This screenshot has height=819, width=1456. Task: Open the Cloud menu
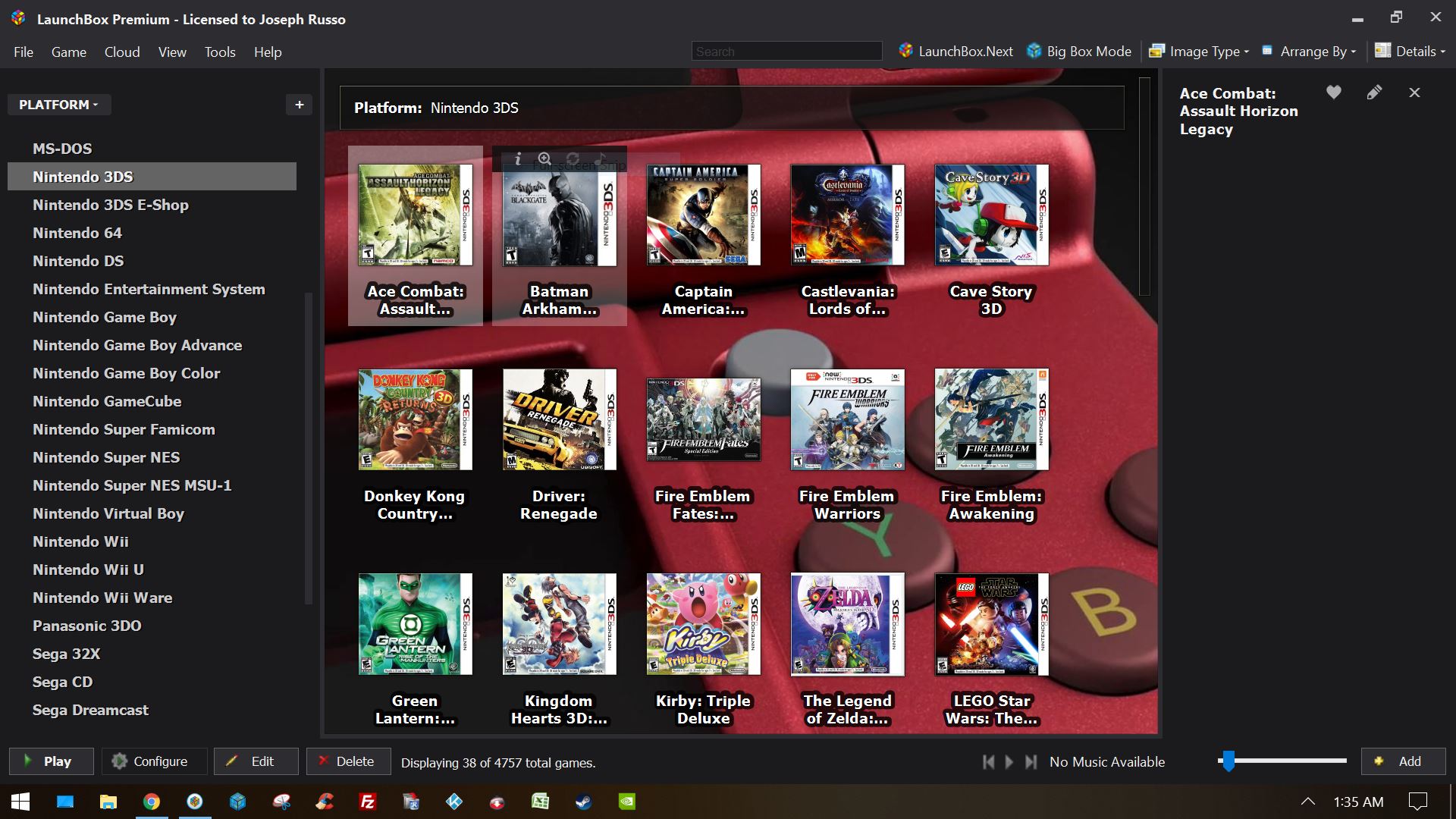[122, 52]
